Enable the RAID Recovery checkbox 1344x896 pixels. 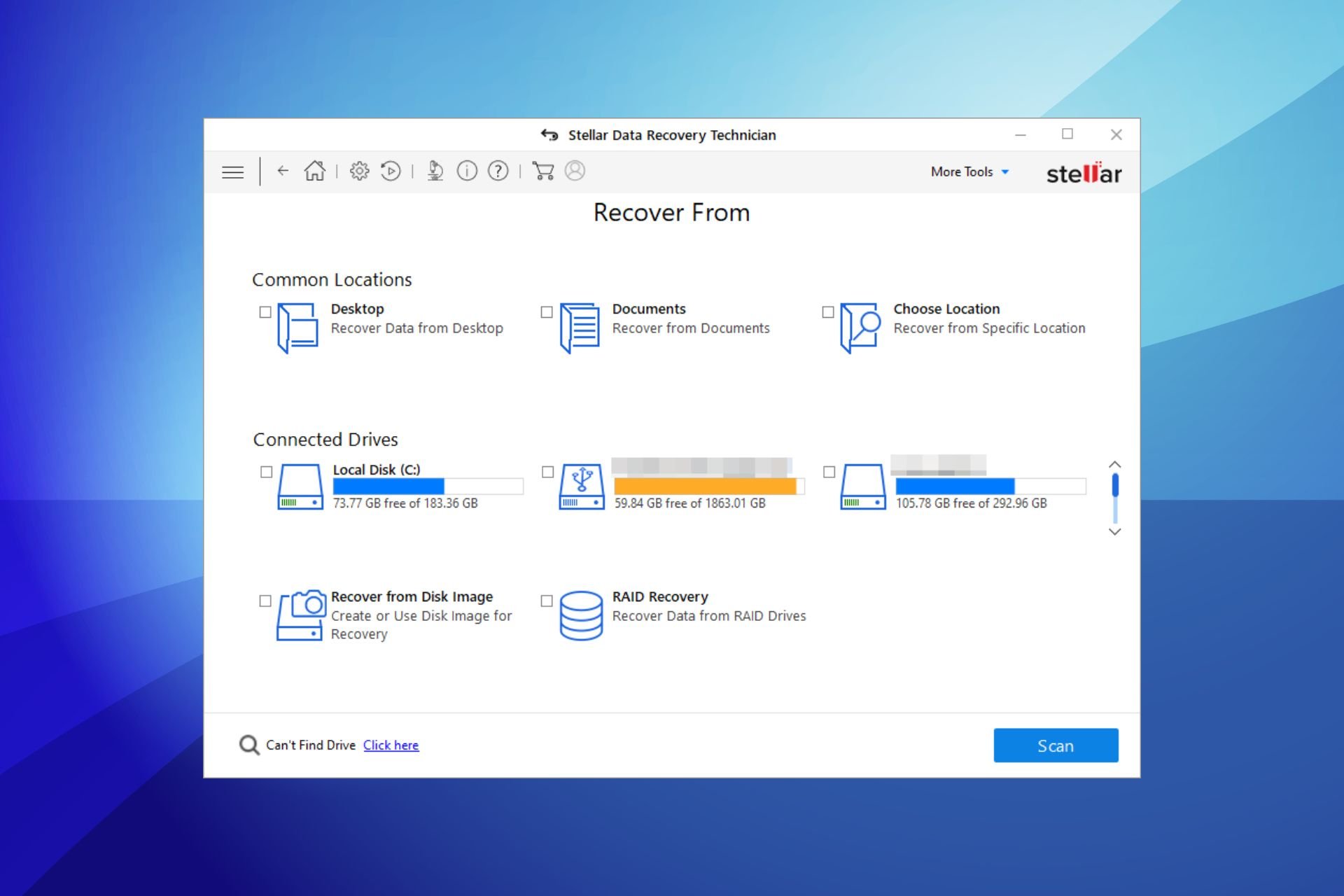[547, 601]
